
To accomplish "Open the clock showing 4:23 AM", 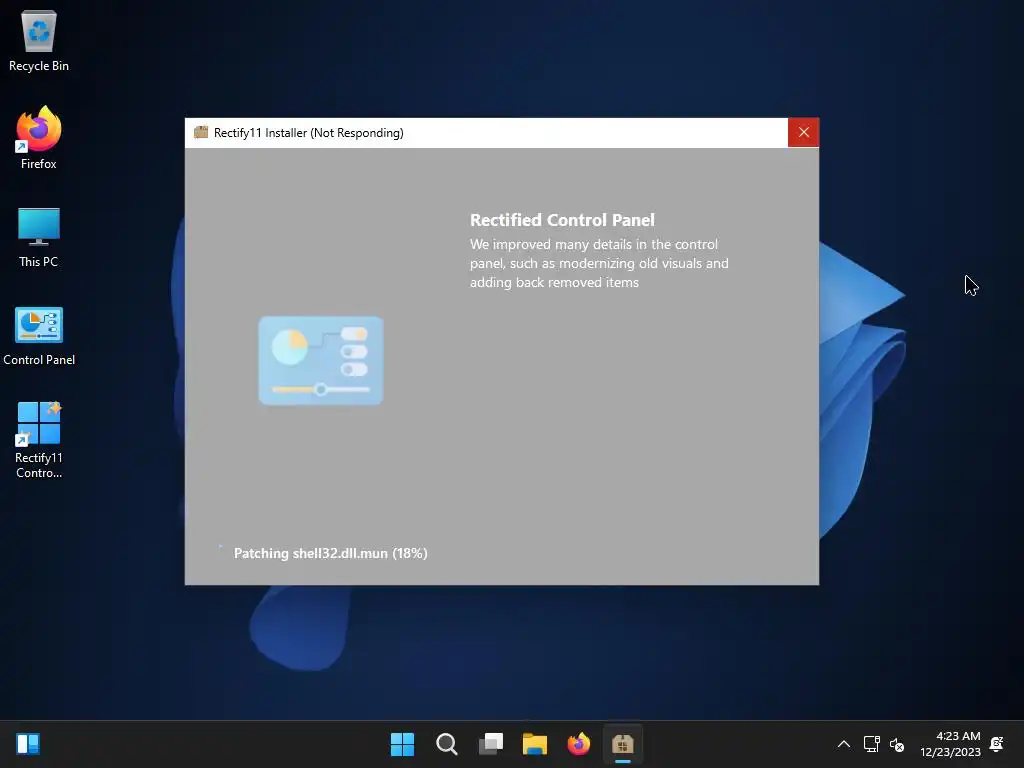I will pos(950,744).
